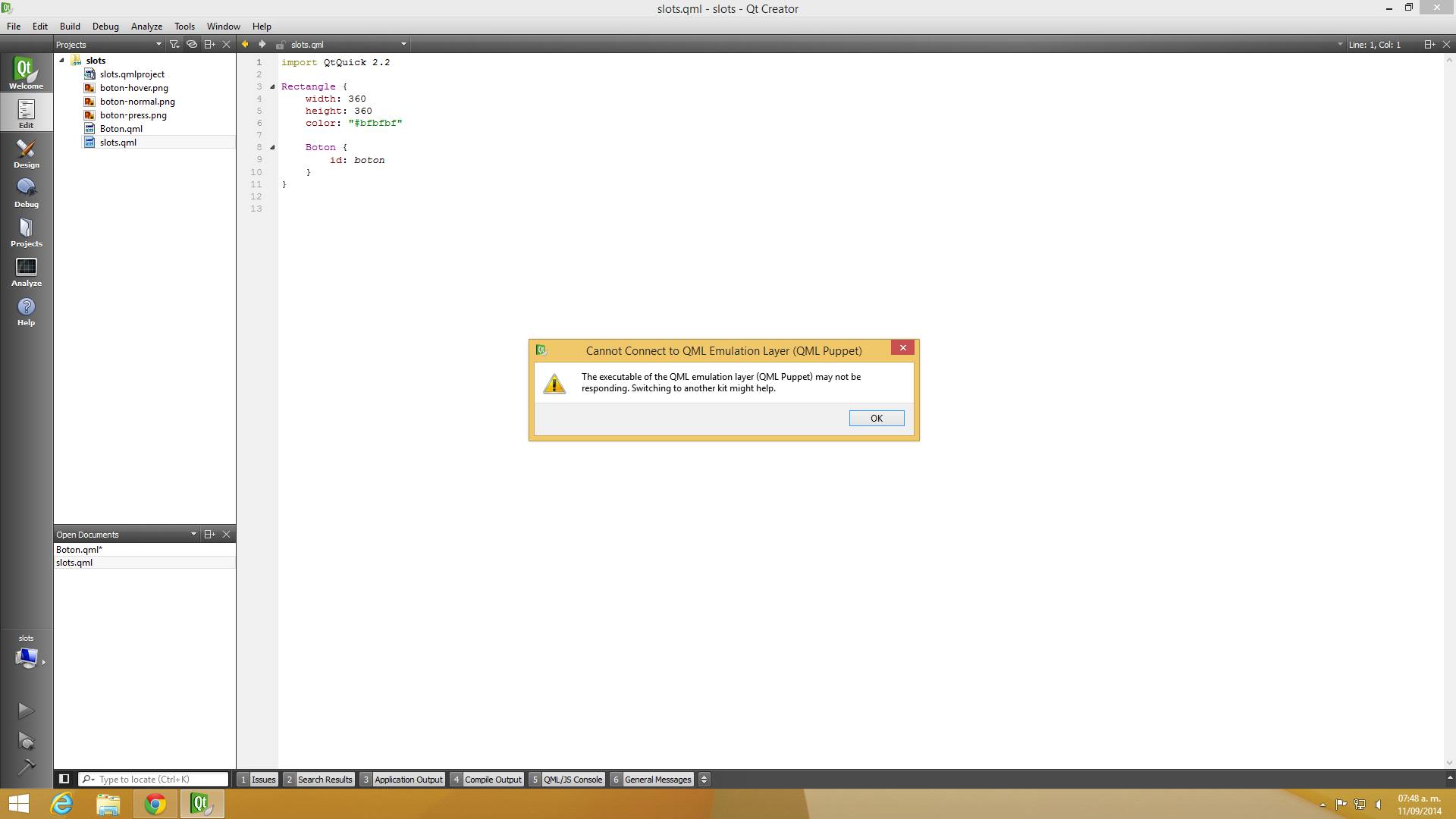1456x819 pixels.
Task: Close the Open Documents panel
Action: 226,534
